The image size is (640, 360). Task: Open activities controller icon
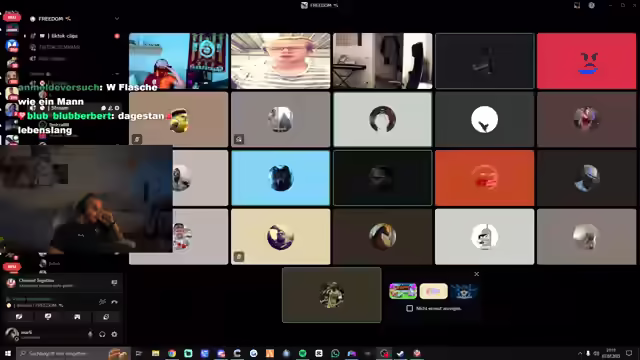click(x=77, y=317)
